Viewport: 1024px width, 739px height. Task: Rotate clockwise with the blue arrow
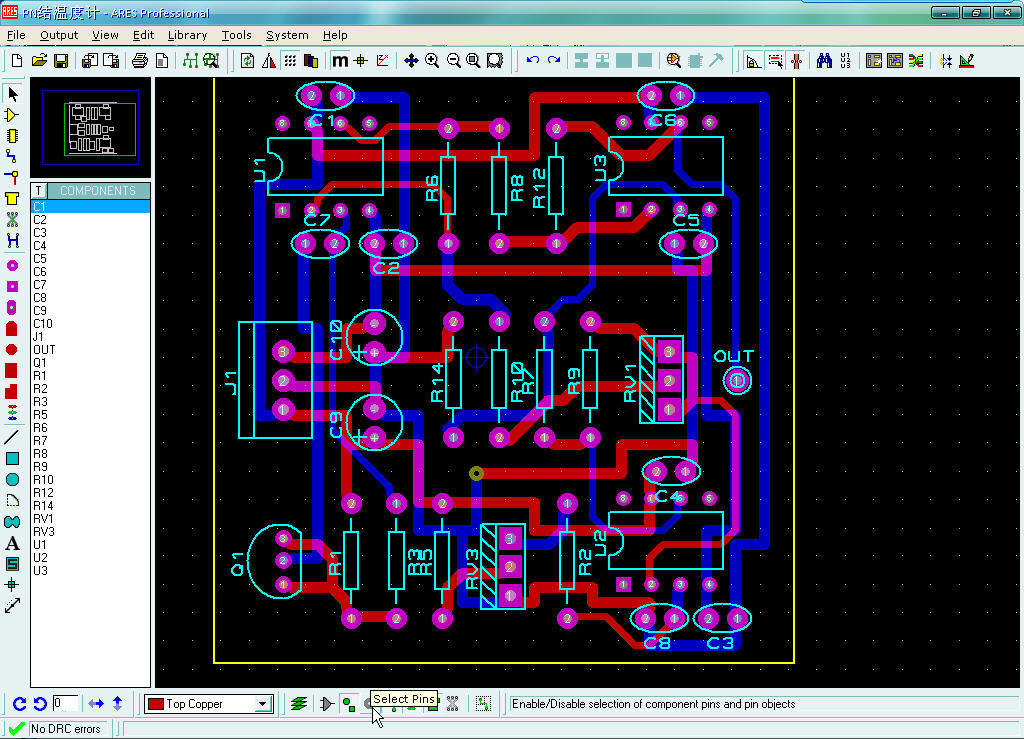tap(19, 704)
